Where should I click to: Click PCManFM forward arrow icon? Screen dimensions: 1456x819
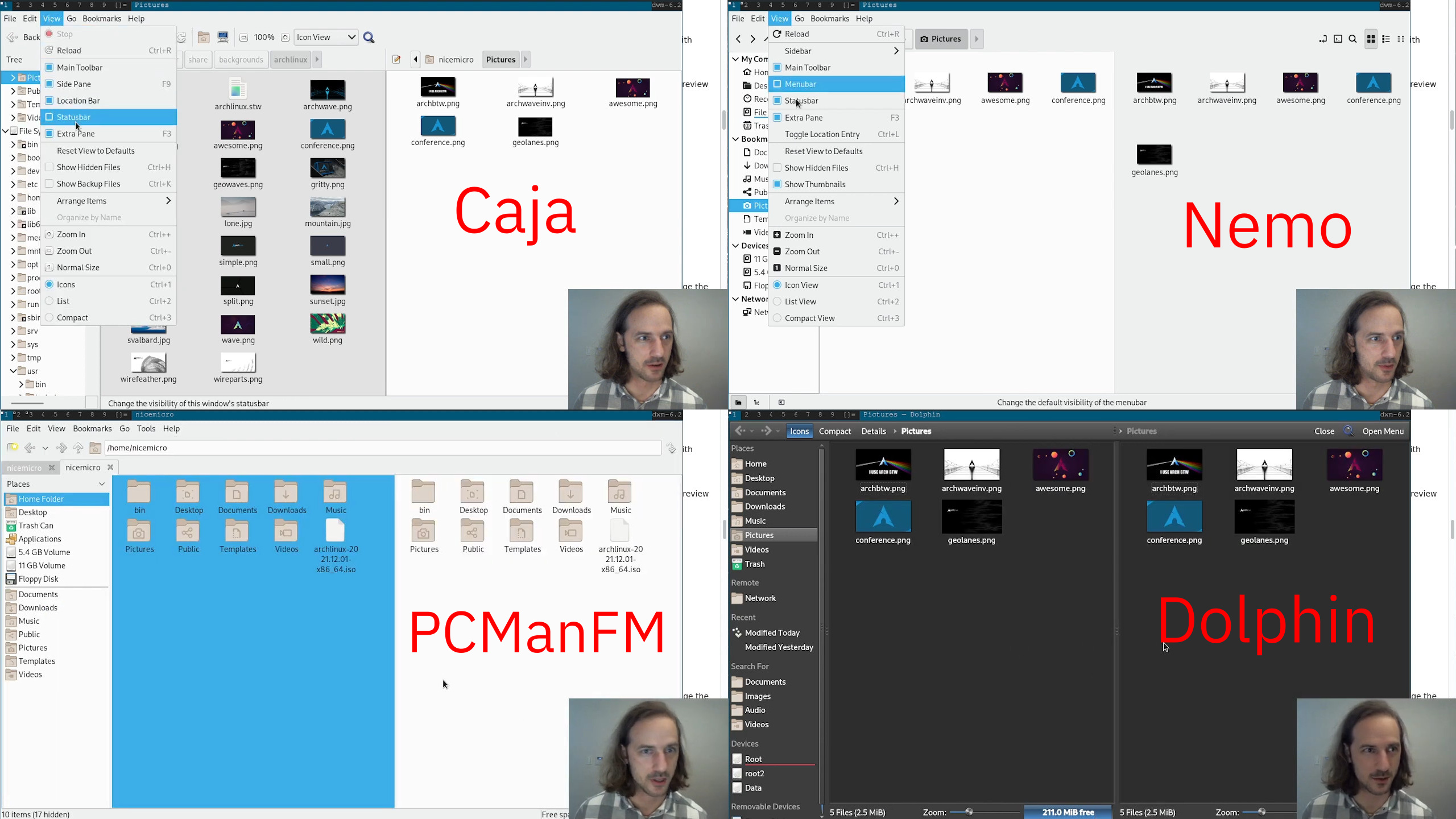[61, 448]
